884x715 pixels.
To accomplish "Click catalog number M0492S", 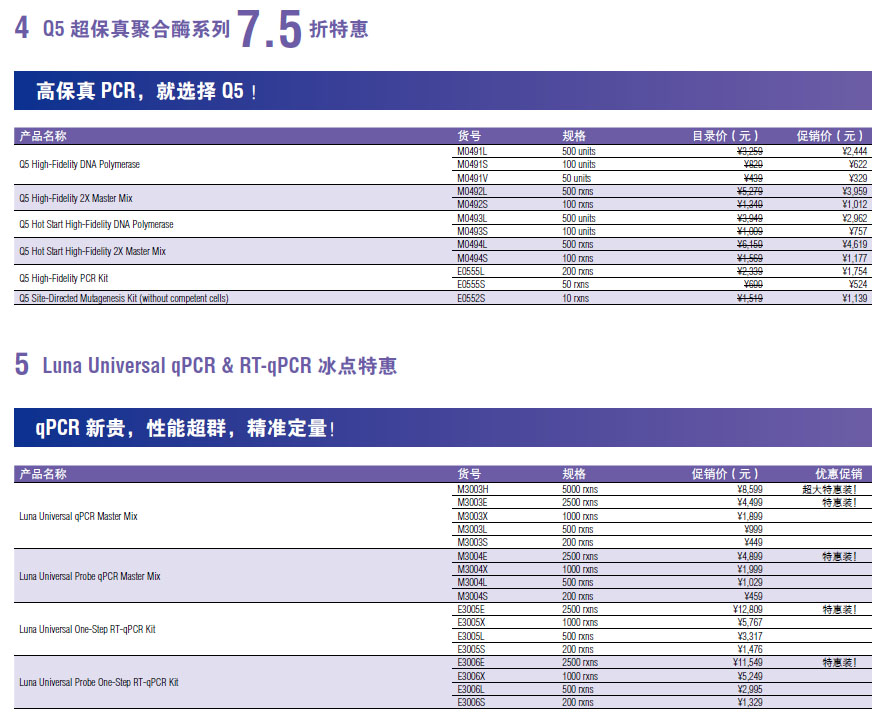I will [472, 205].
